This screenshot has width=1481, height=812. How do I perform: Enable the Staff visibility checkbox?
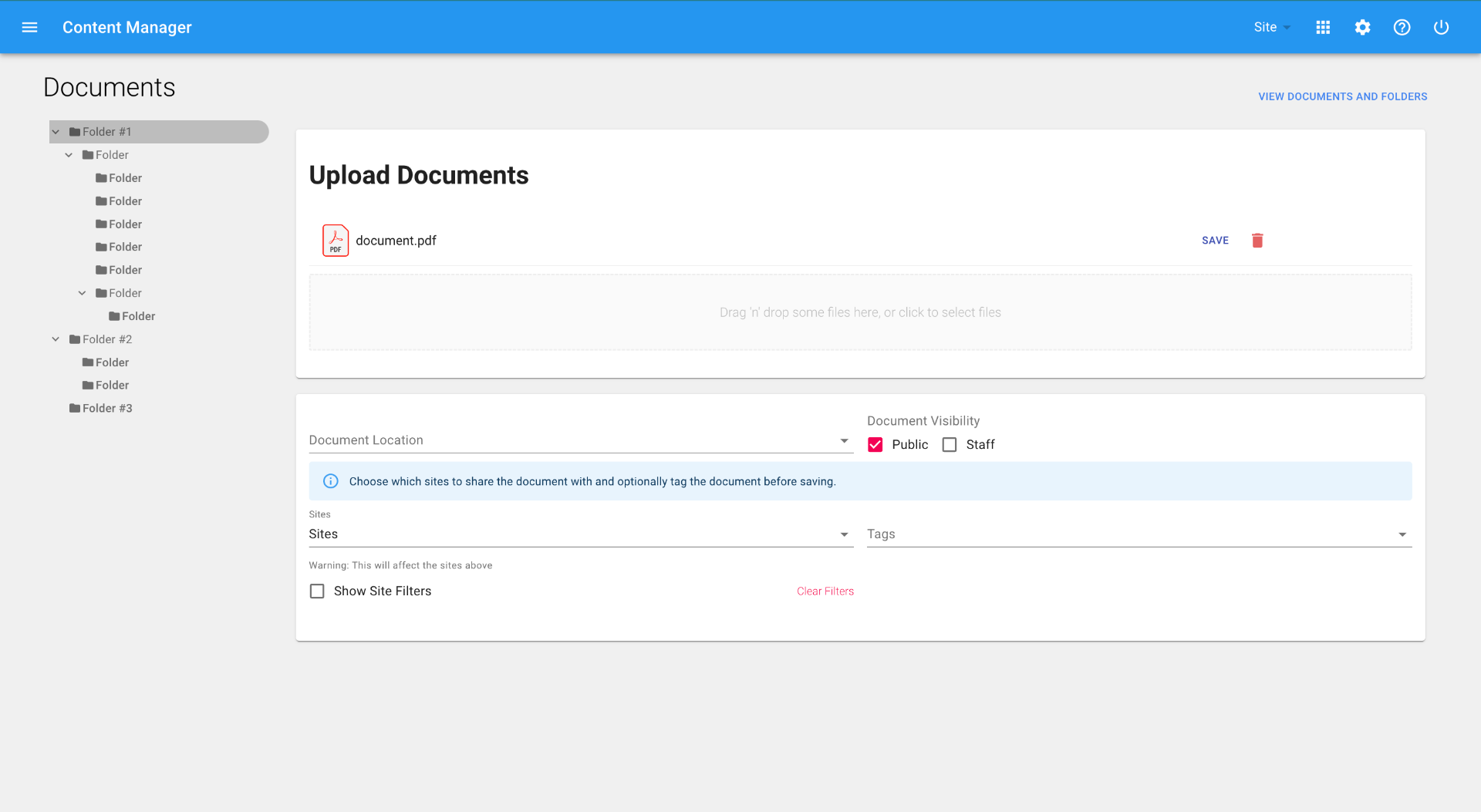click(950, 445)
